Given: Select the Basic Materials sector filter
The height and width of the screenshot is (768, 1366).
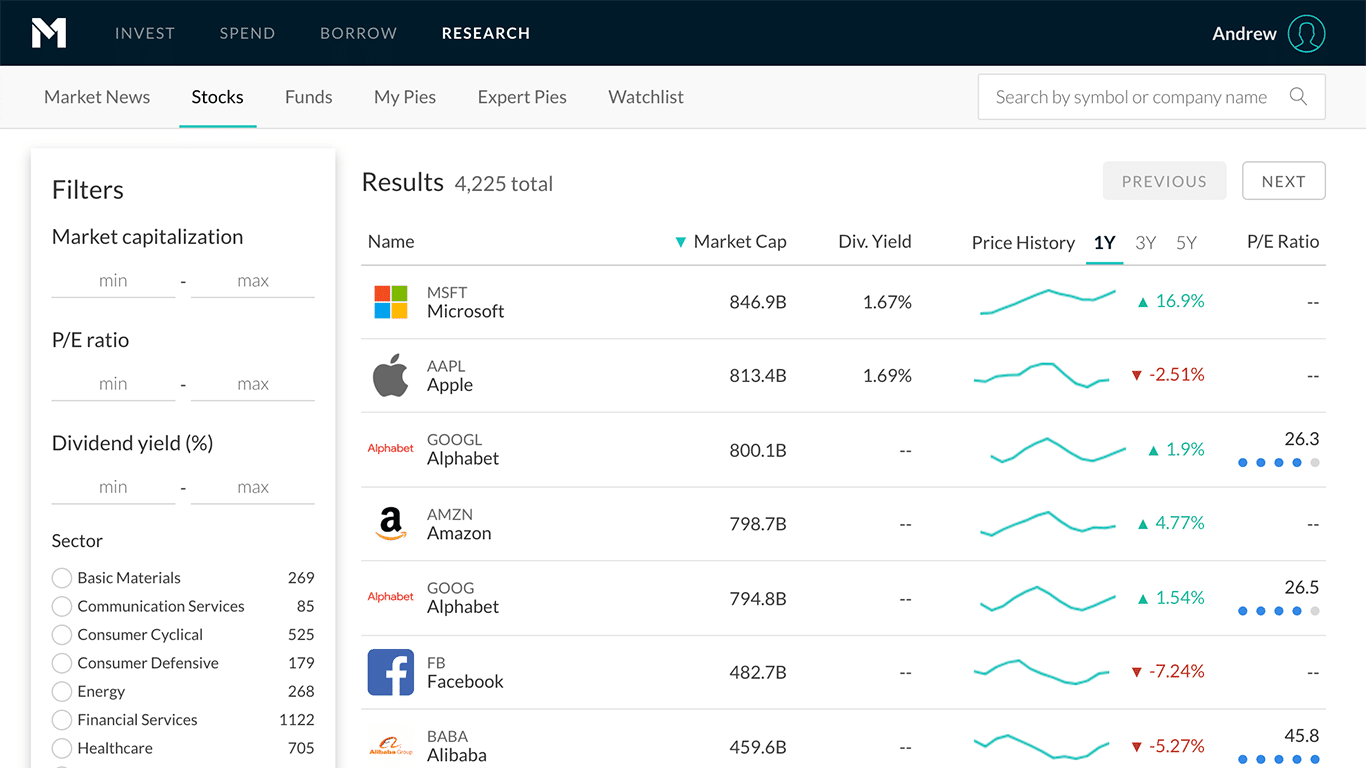Looking at the screenshot, I should pos(62,578).
